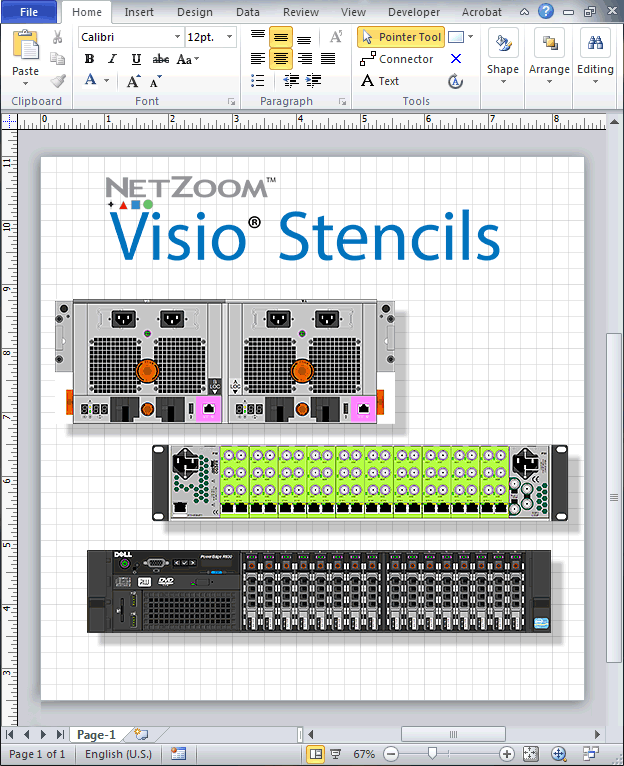
Task: Toggle italic formatting
Action: point(112,59)
